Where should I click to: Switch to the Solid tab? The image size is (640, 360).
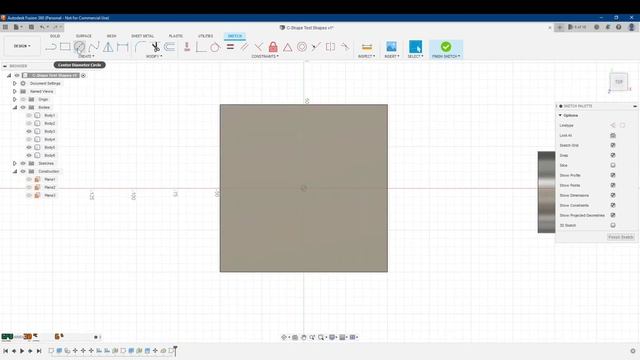[55, 36]
